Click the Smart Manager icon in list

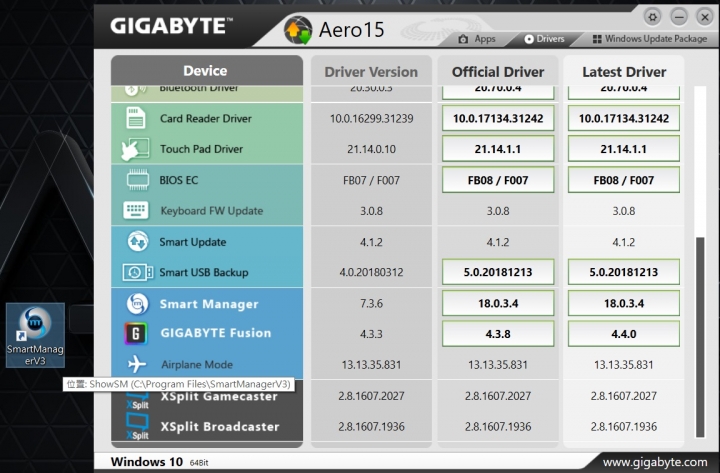click(x=137, y=304)
